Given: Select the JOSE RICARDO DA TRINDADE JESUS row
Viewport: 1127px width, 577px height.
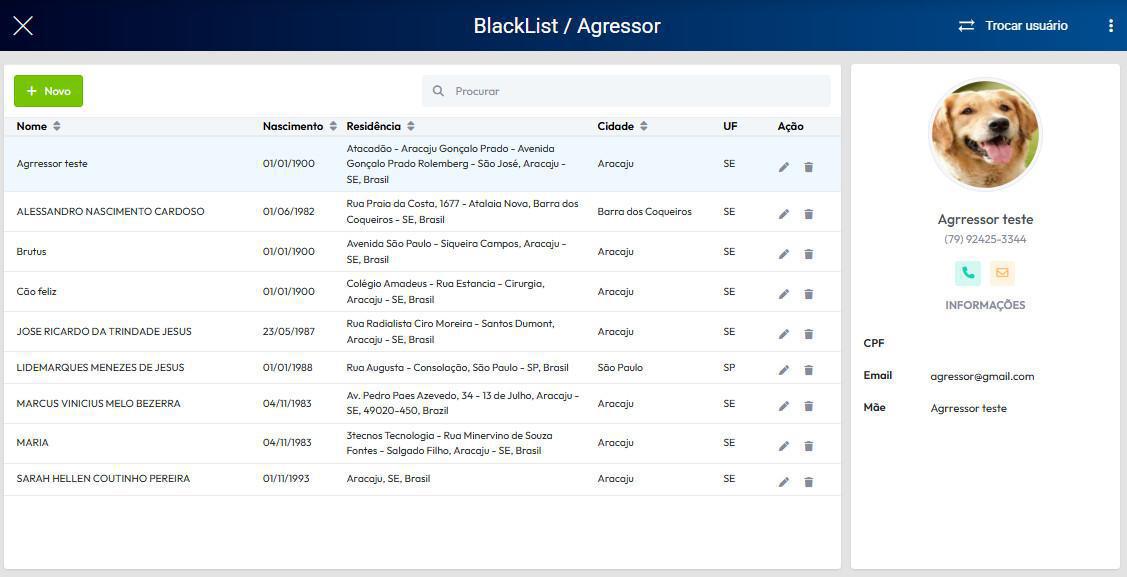Looking at the screenshot, I should click(x=422, y=332).
